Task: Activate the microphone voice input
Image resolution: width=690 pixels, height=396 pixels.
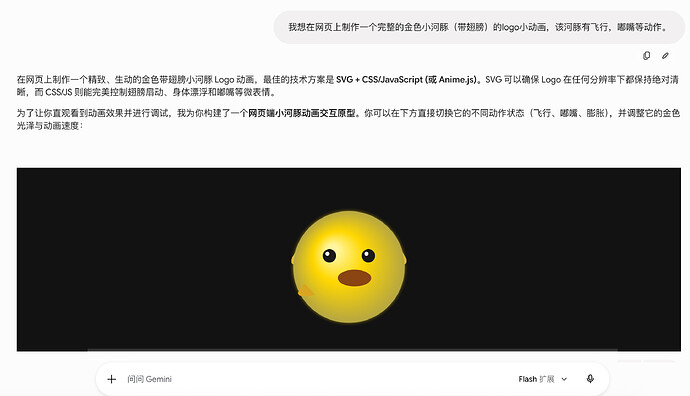Action: [590, 379]
